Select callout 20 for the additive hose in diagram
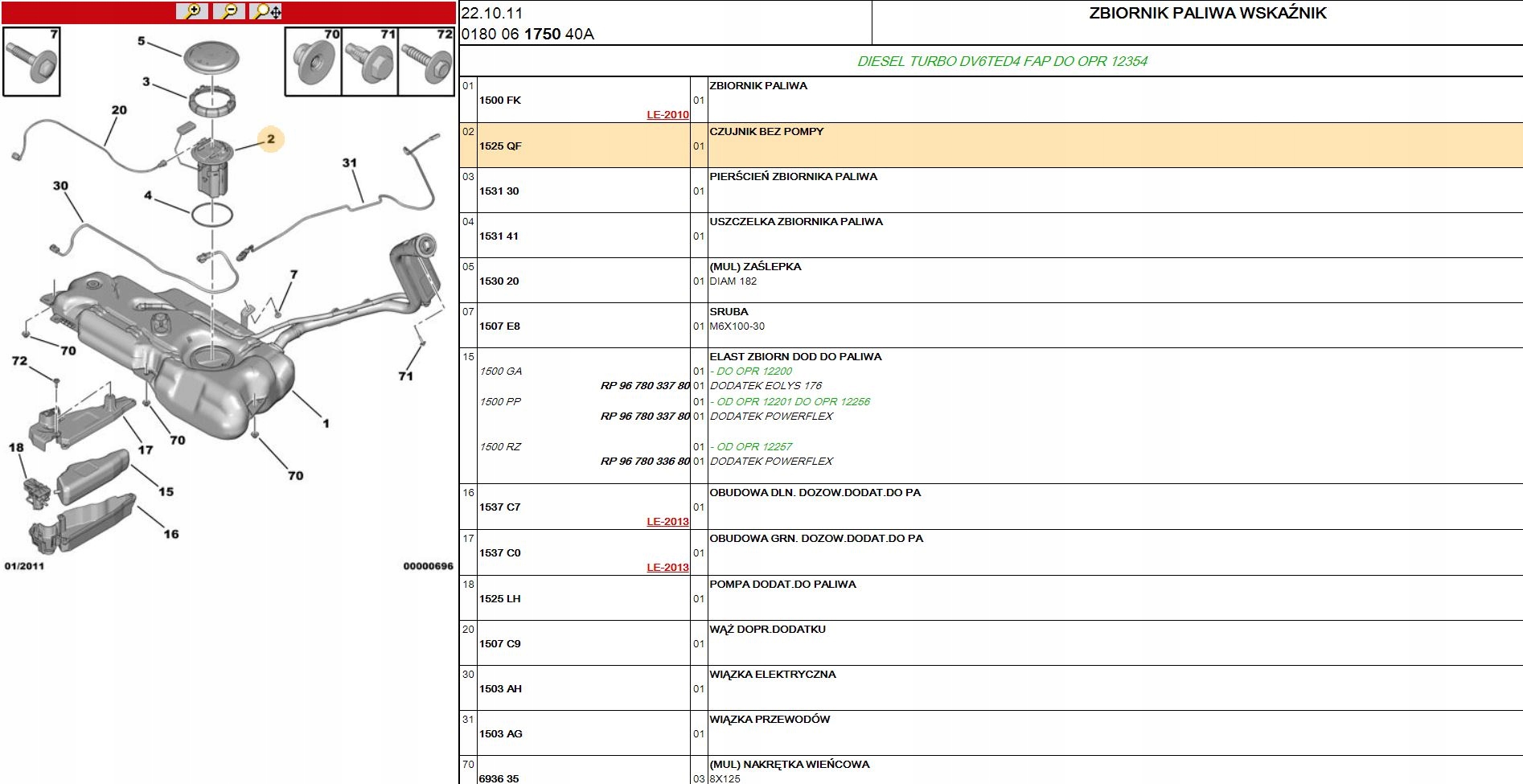 click(x=119, y=110)
